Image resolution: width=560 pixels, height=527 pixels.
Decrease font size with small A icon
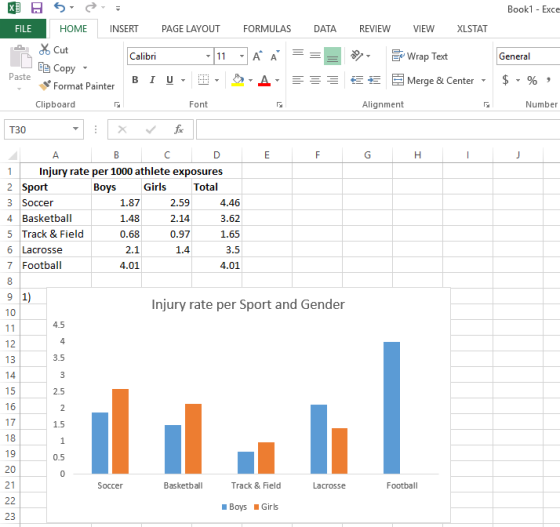pos(275,56)
